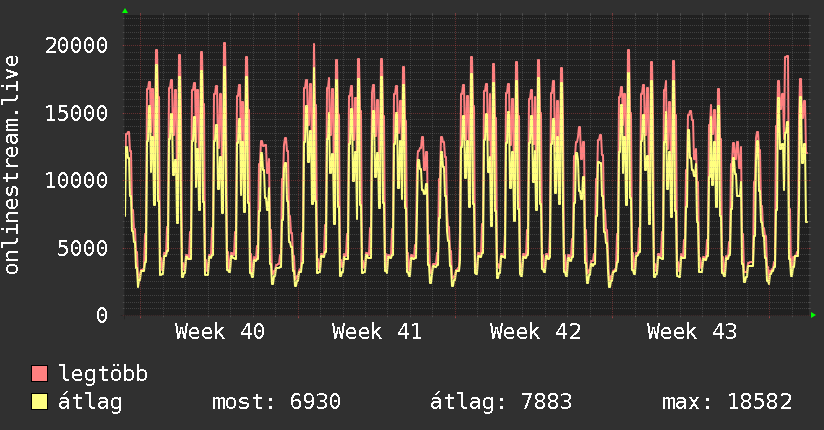Click the 20000 y-axis tick label

pos(78,45)
